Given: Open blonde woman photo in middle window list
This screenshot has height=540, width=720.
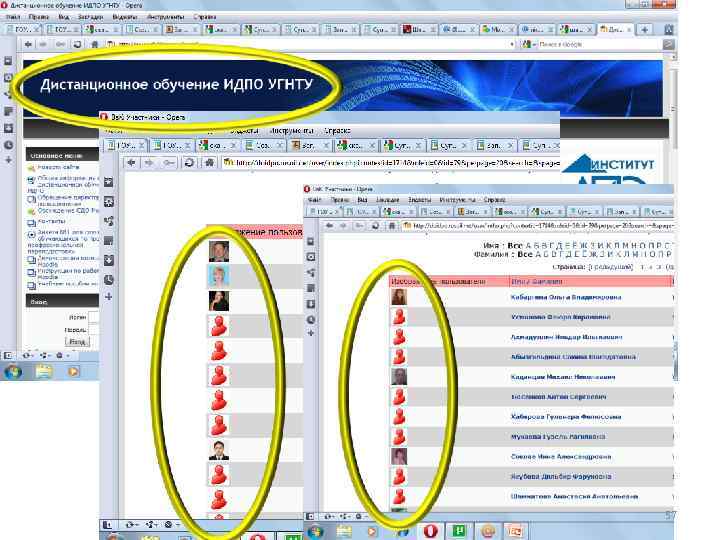Looking at the screenshot, I should 219,276.
